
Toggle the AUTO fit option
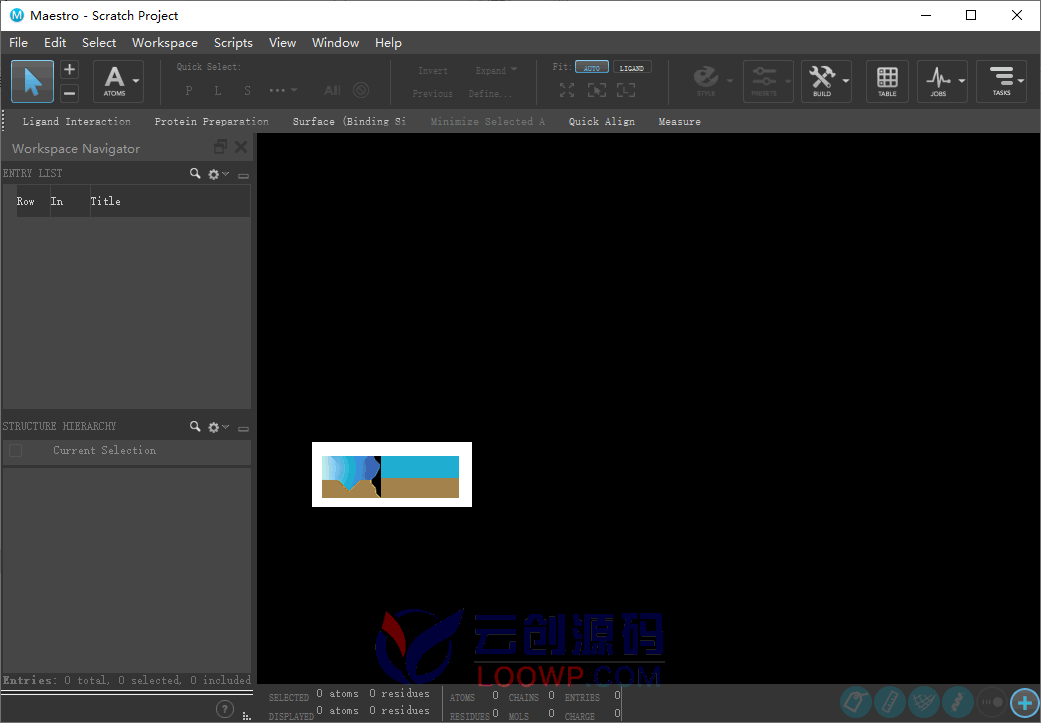592,68
